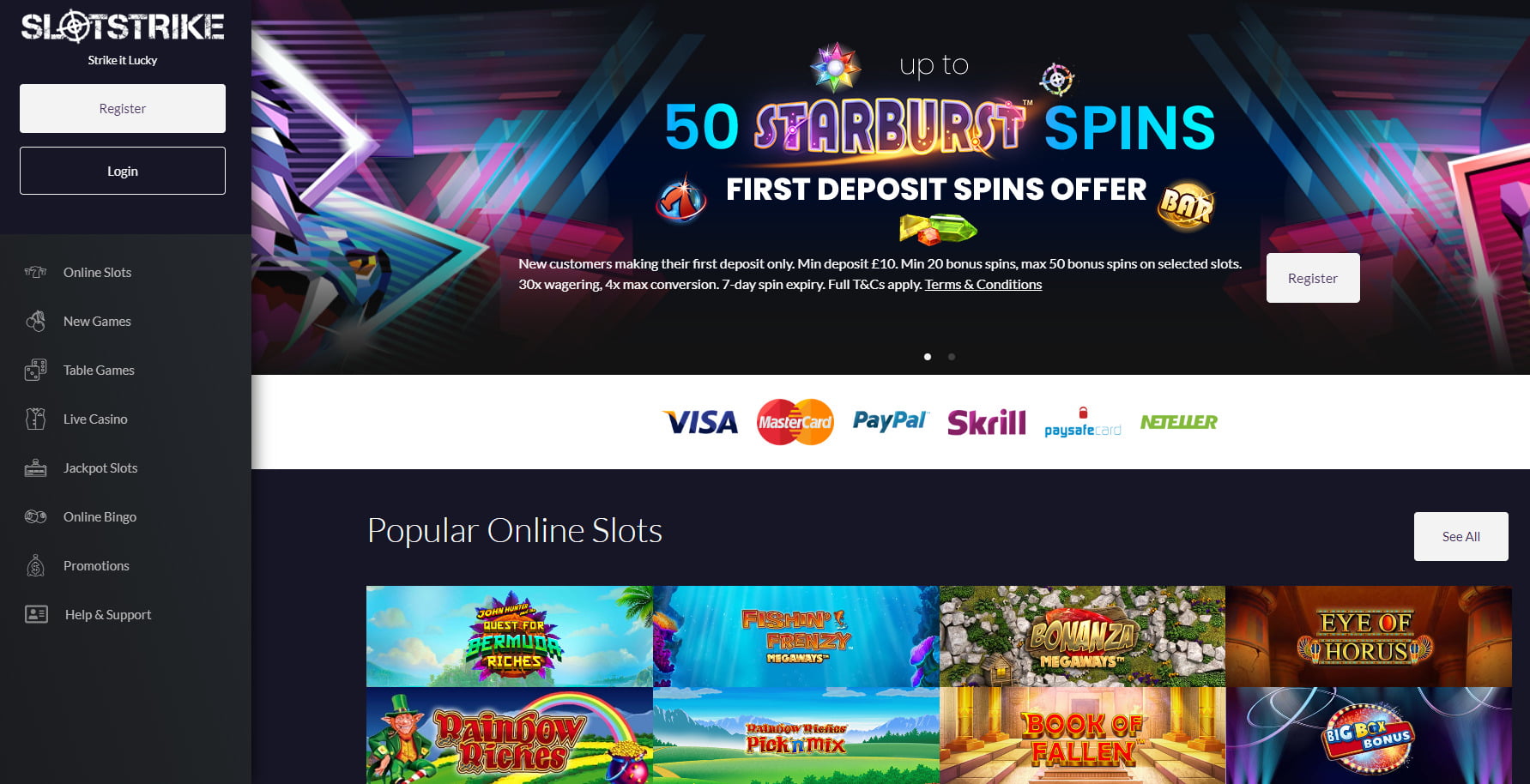Screen dimensions: 1530x784
Task: Click the Login button
Action: [x=123, y=171]
